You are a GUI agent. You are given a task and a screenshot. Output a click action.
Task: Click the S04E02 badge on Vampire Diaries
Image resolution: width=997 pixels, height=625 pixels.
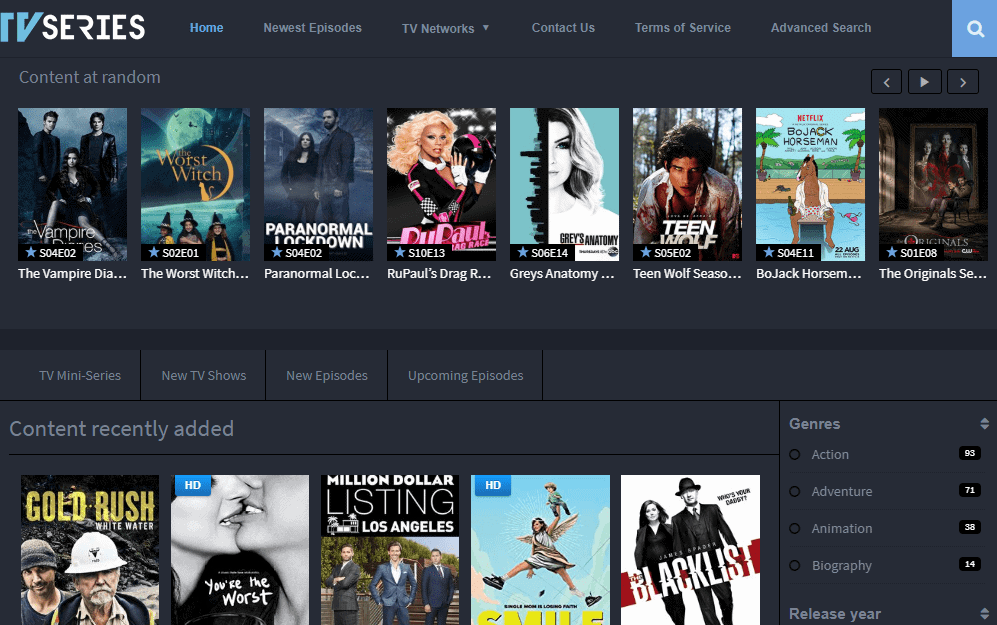50,252
